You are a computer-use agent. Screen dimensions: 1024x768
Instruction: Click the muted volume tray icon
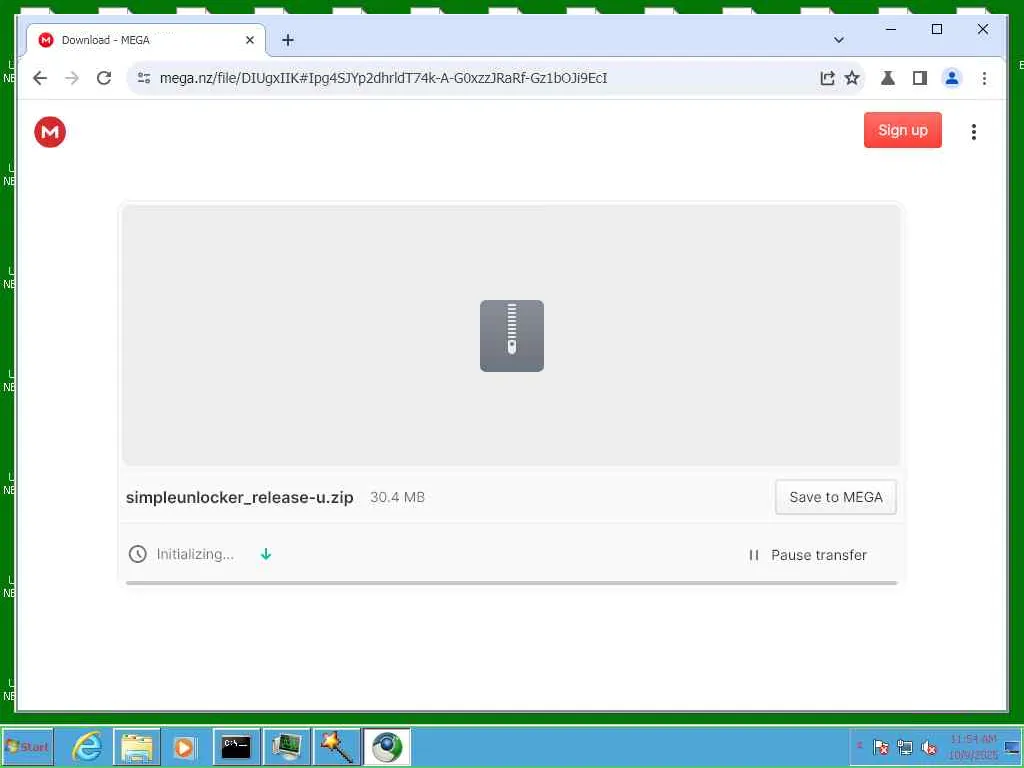pos(928,746)
